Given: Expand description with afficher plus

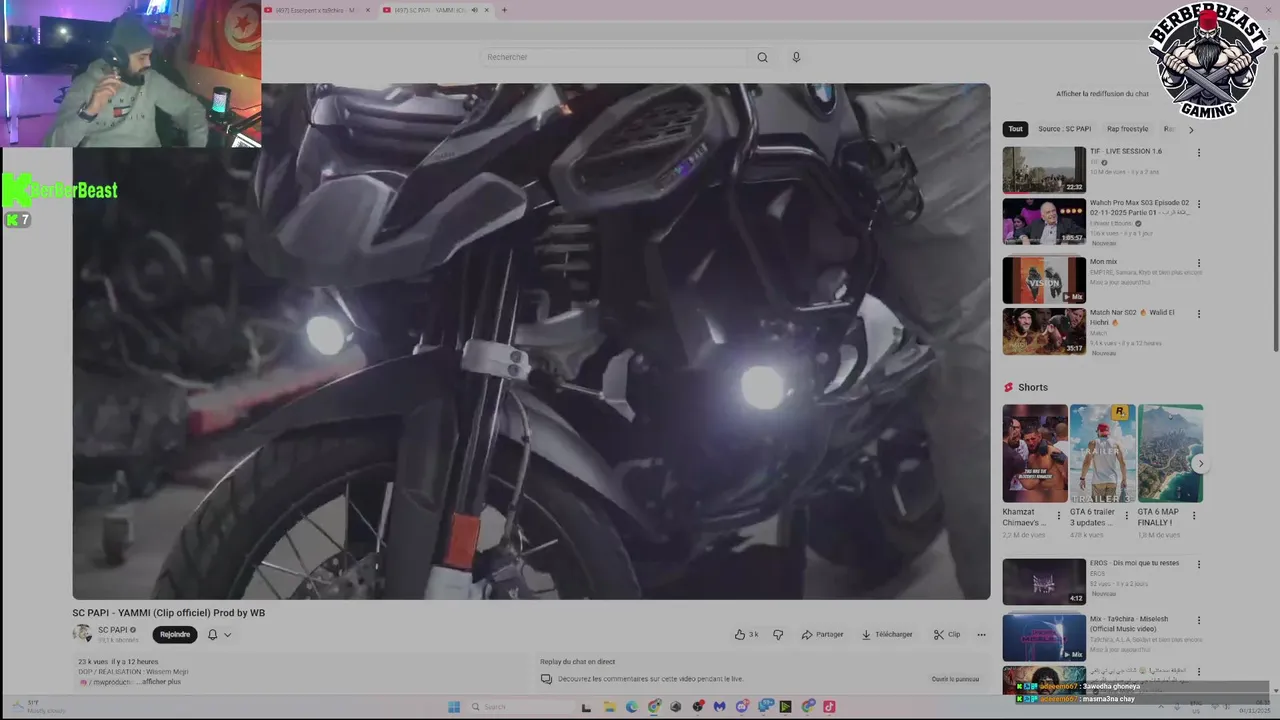Looking at the screenshot, I should [x=161, y=682].
